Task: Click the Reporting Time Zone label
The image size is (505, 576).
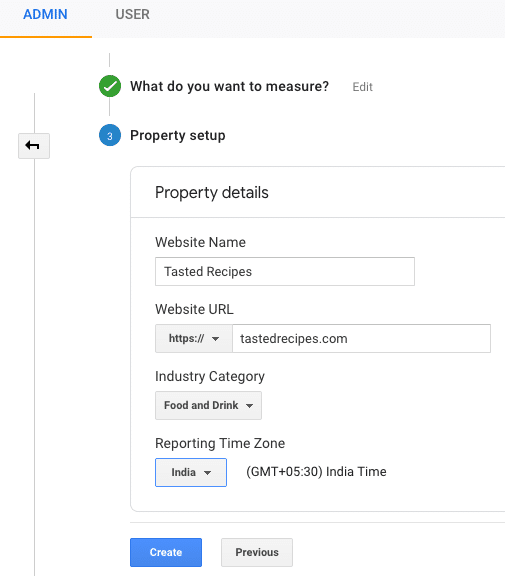Action: pyautogui.click(x=220, y=443)
